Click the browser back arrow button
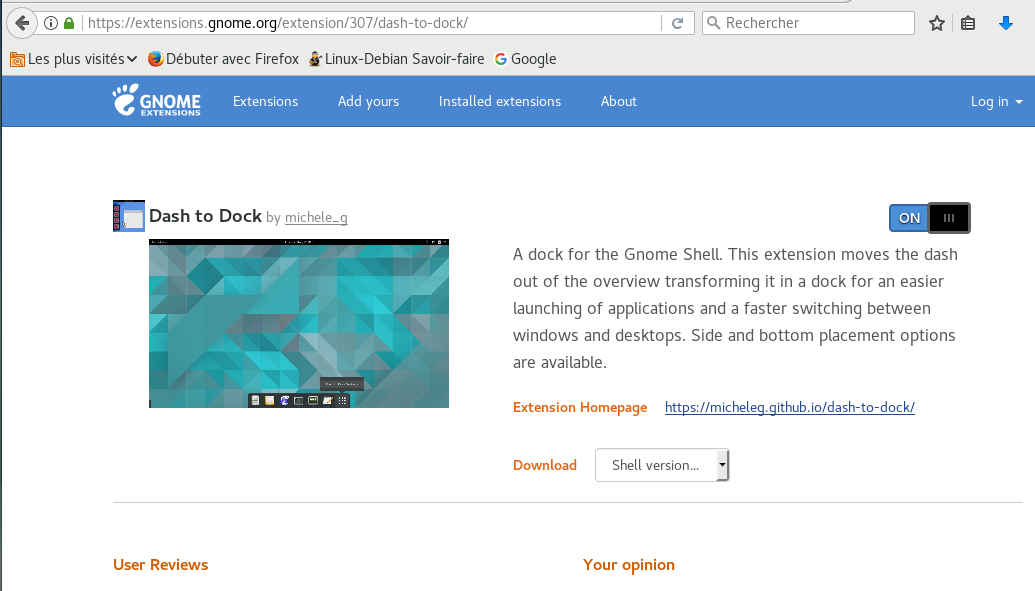Viewport: 1035px width, 591px height. [x=21, y=23]
